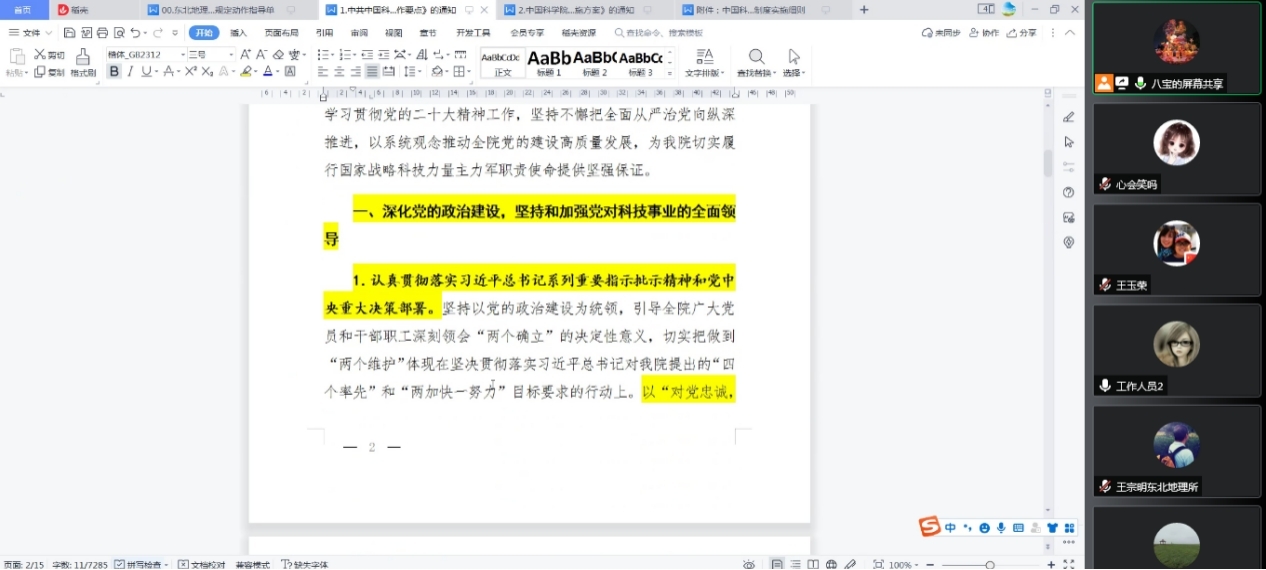
Task: Open the 页面布局 ribbon tab
Action: point(281,33)
